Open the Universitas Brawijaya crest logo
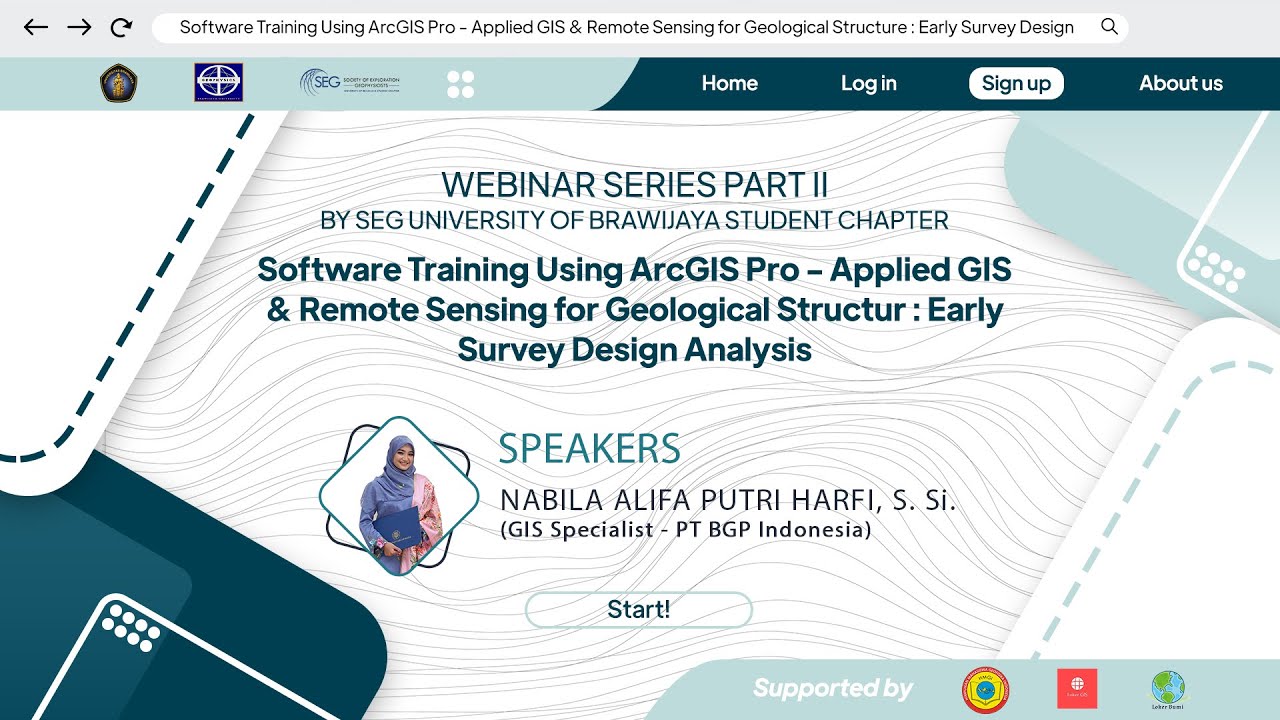This screenshot has width=1280, height=720. coord(119,83)
